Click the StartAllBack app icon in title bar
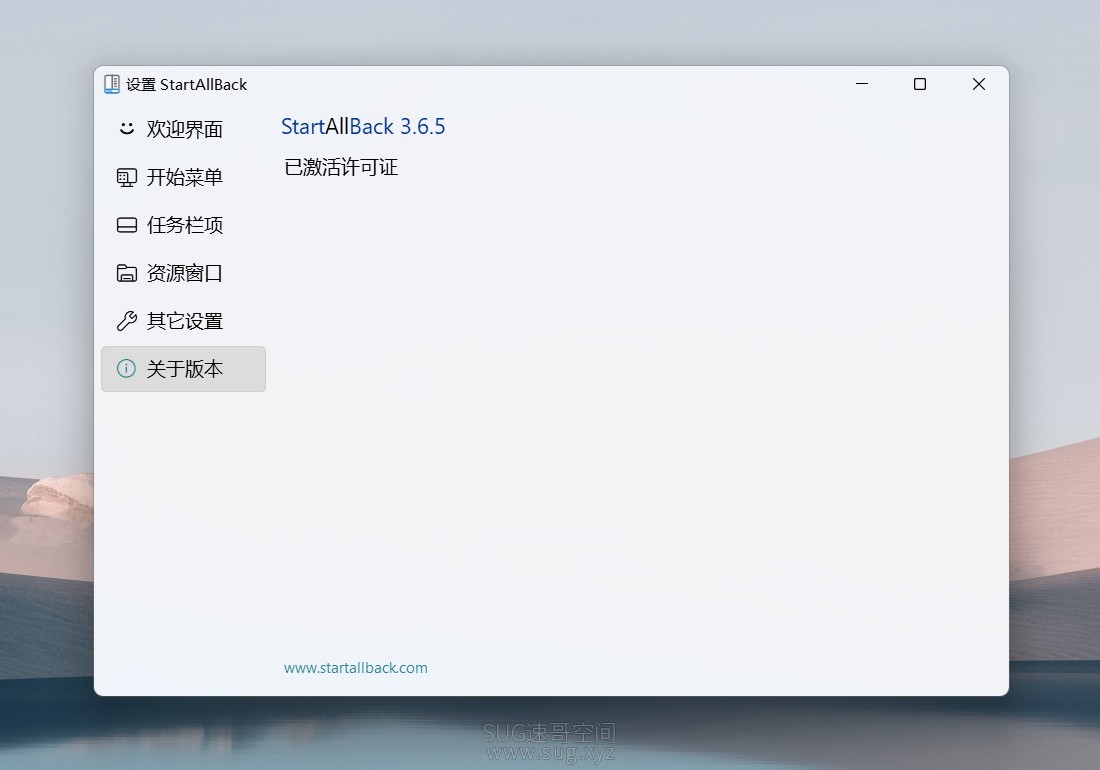The image size is (1100, 770). 112,84
